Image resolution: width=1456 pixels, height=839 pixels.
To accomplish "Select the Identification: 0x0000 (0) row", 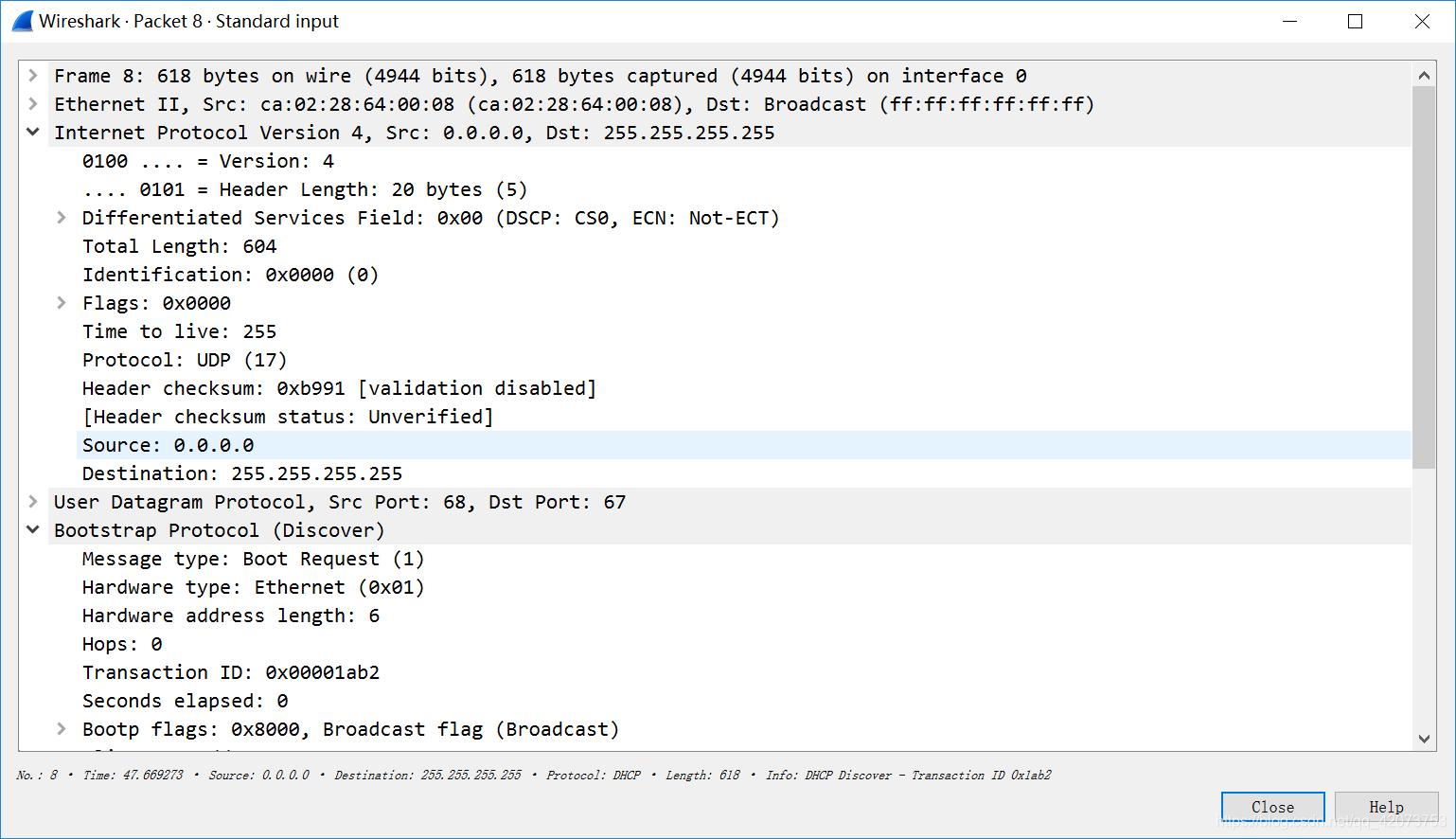I will pyautogui.click(x=743, y=275).
